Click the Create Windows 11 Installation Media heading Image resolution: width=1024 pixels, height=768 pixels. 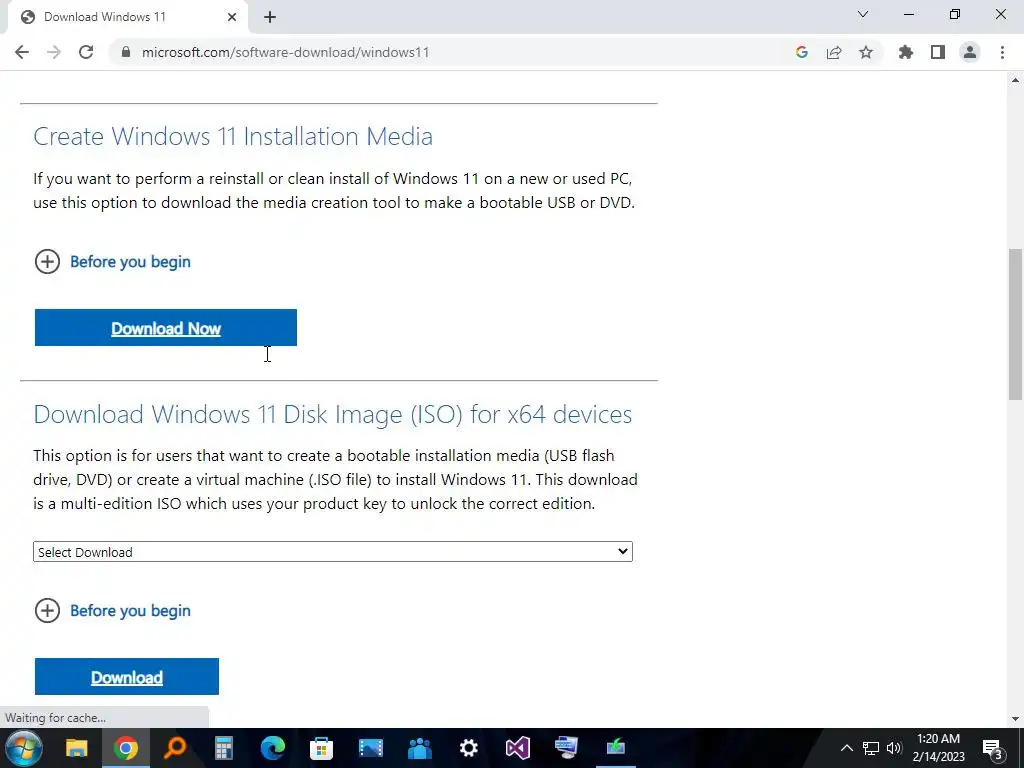click(x=233, y=136)
